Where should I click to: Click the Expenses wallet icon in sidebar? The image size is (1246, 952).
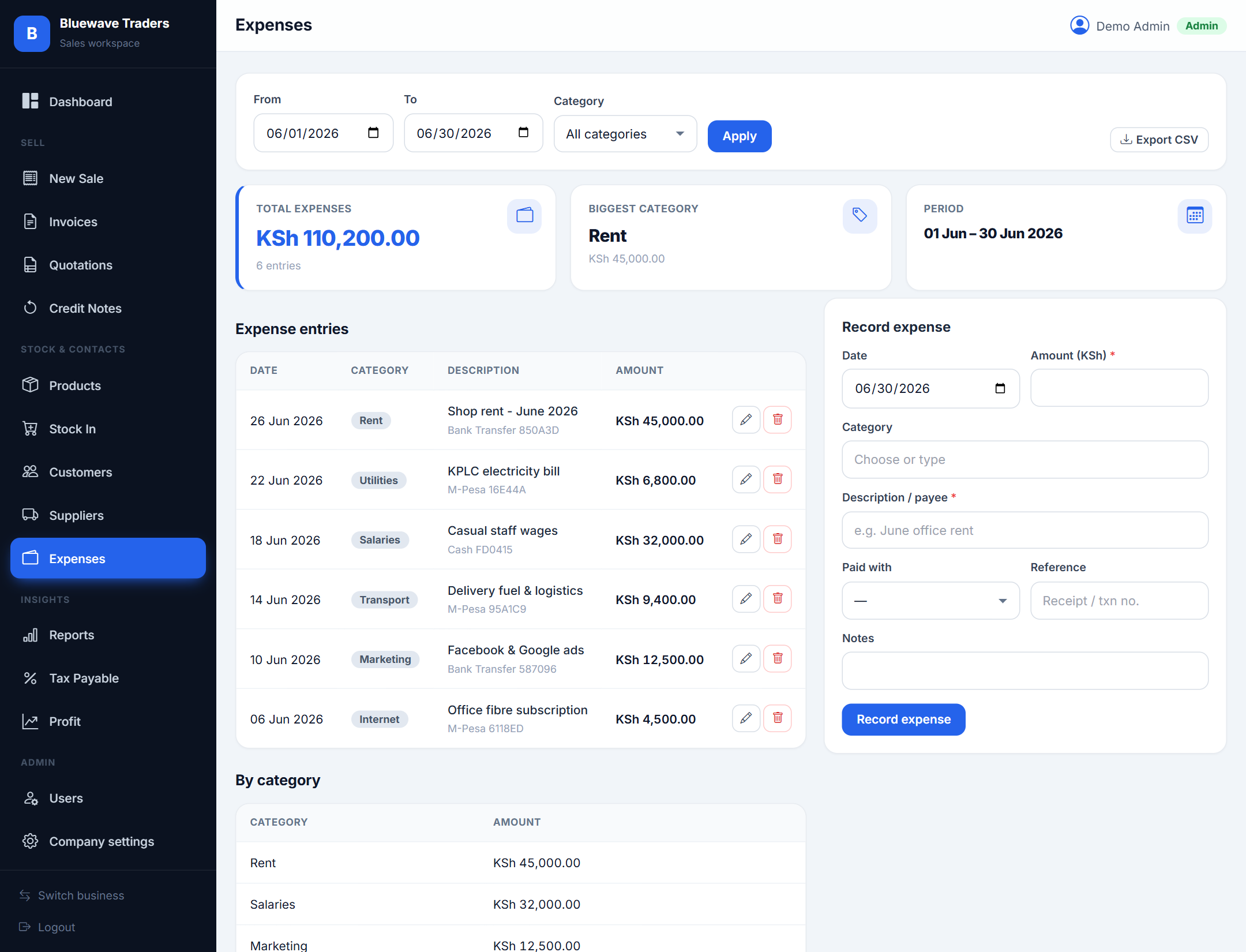click(30, 558)
